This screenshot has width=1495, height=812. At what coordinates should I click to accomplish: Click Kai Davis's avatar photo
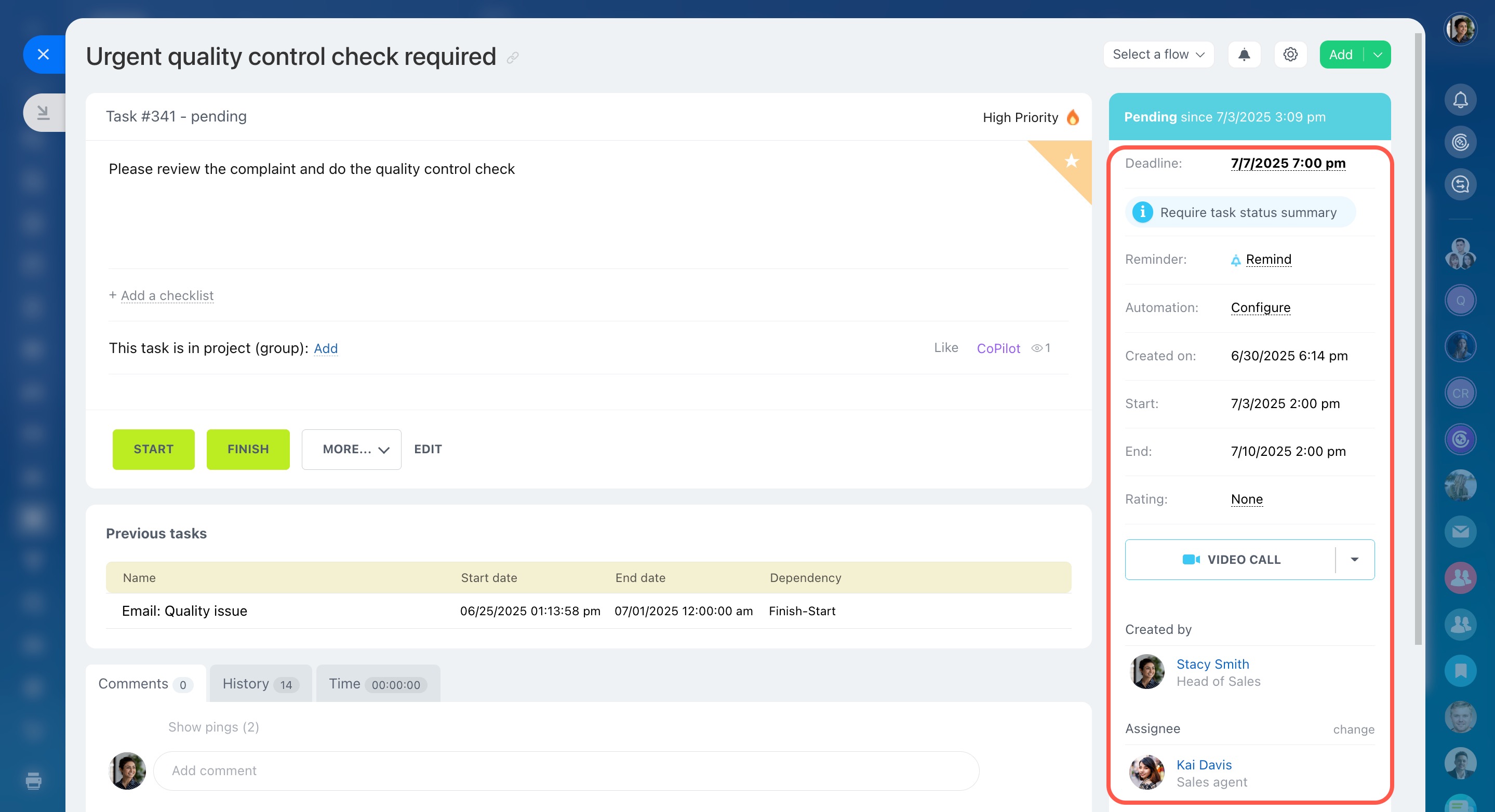(1146, 772)
